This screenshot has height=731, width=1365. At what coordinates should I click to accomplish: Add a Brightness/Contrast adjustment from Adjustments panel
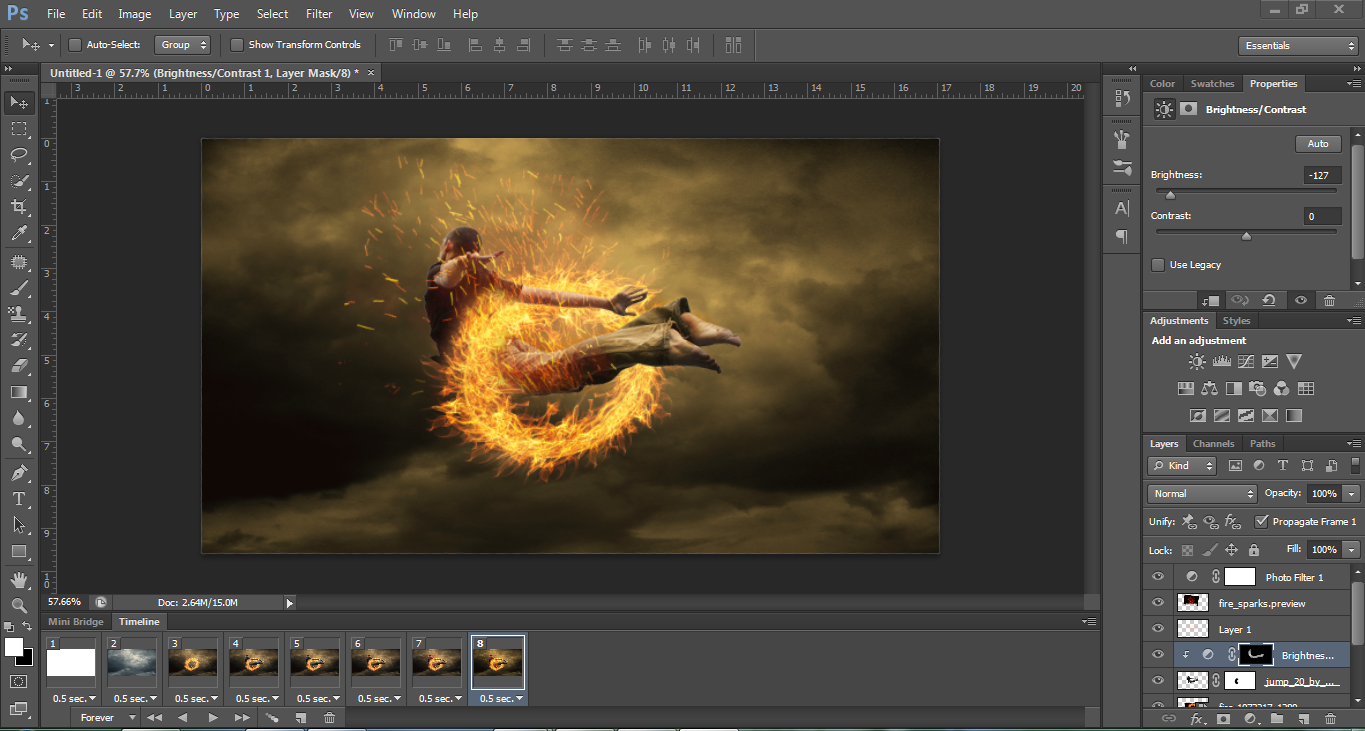[1196, 362]
